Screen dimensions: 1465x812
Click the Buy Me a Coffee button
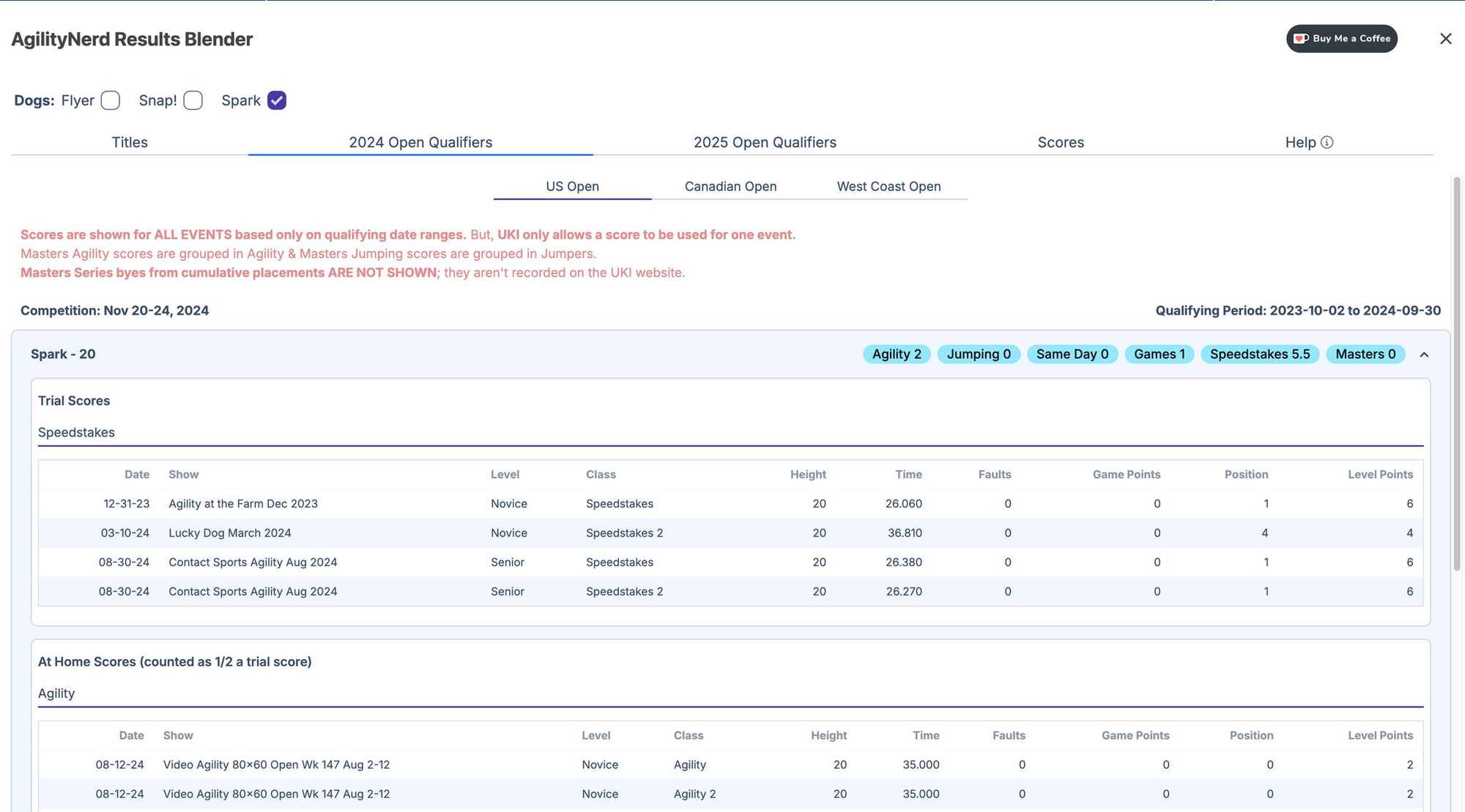[1341, 39]
